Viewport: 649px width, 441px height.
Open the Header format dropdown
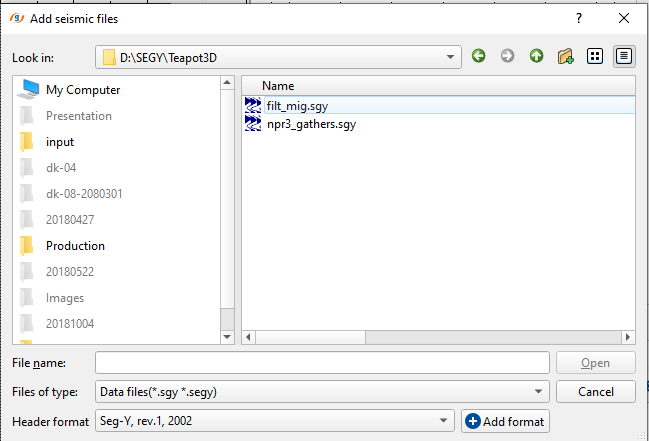point(275,421)
